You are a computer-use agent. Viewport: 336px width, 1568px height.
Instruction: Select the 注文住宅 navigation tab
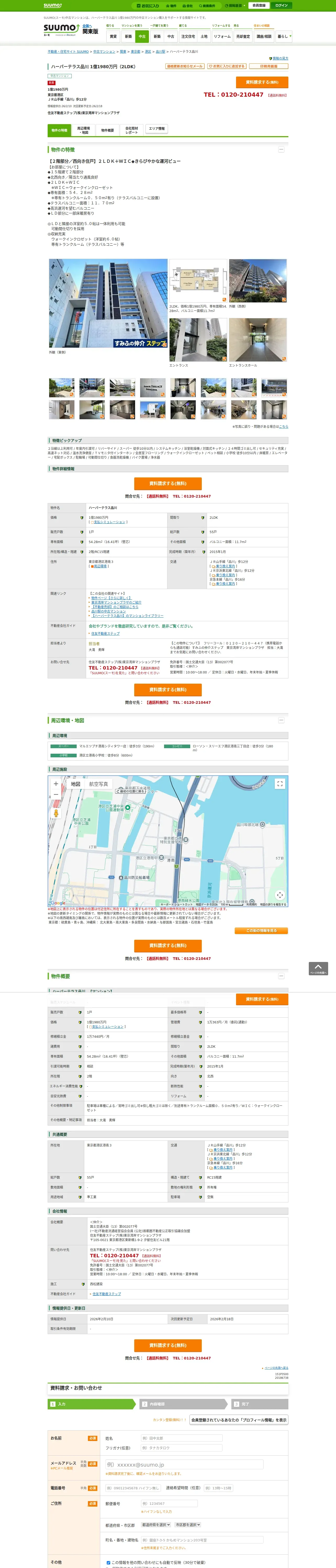[188, 37]
